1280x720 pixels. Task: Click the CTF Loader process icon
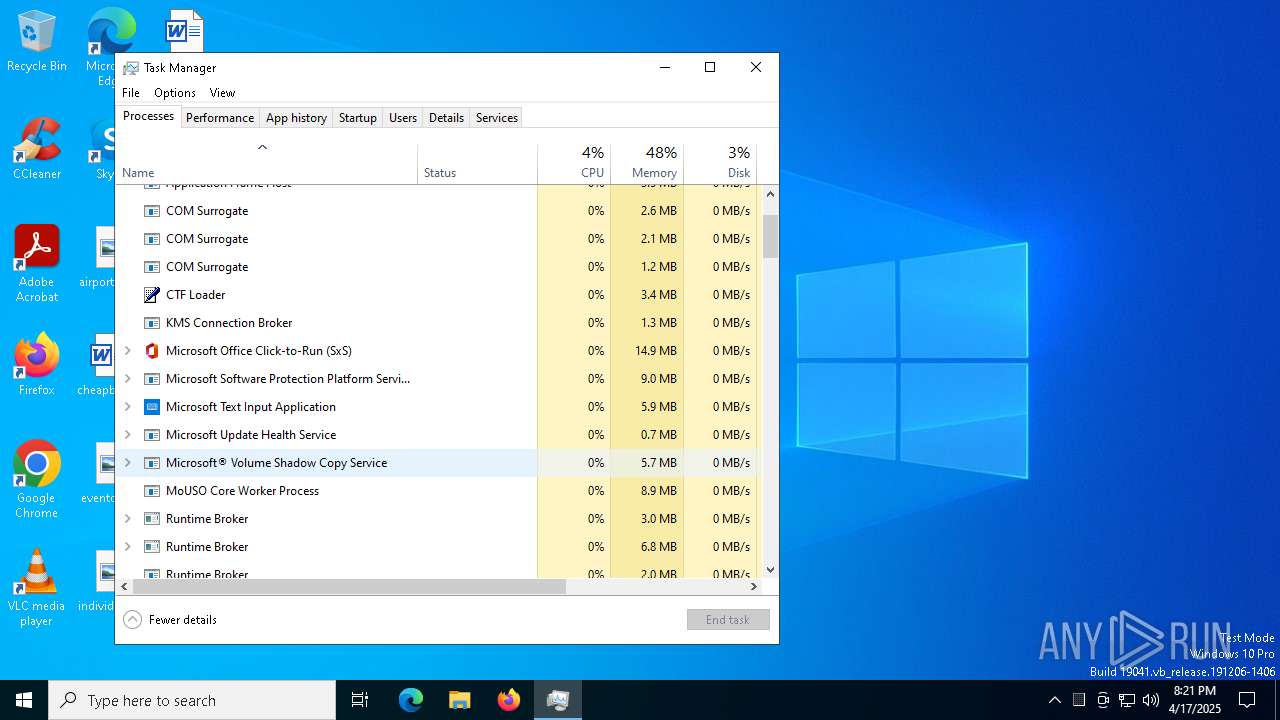(x=152, y=295)
